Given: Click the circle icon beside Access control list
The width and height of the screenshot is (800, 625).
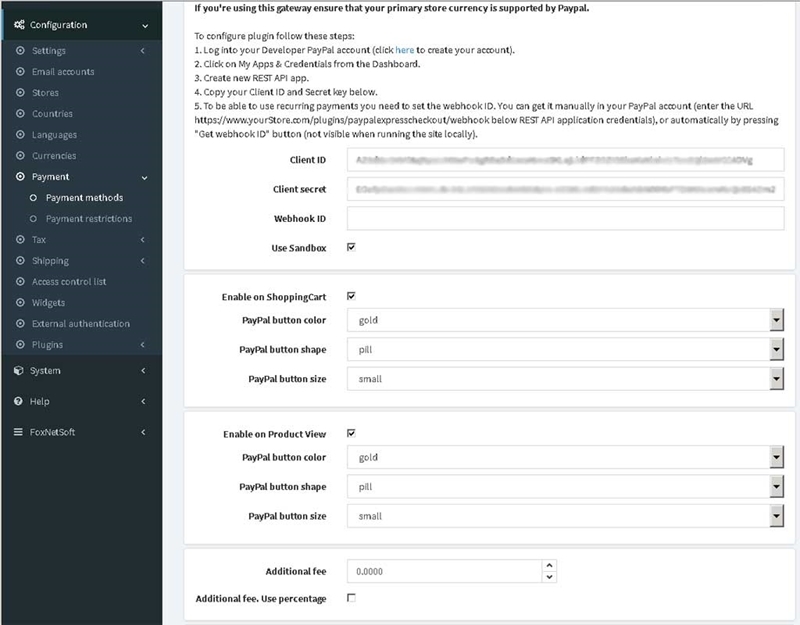Looking at the screenshot, I should tap(20, 281).
